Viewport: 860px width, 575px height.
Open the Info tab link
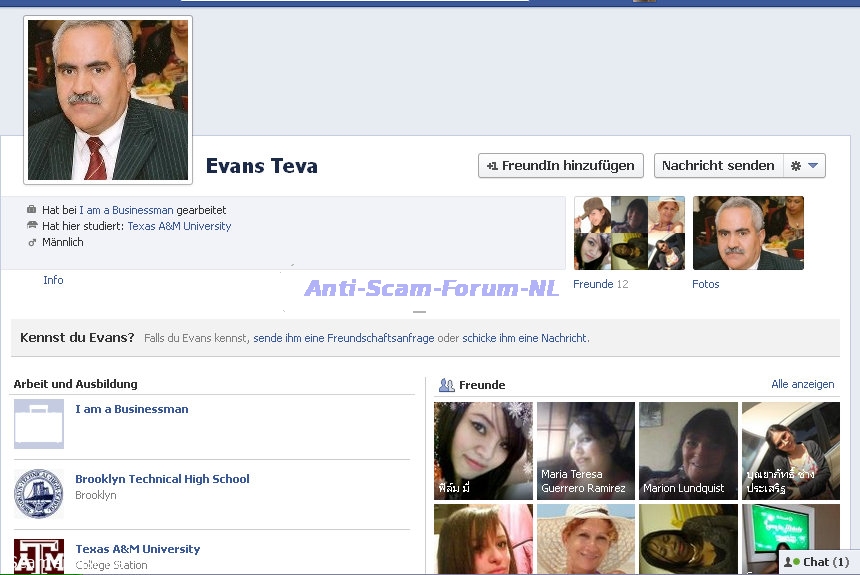(x=53, y=280)
